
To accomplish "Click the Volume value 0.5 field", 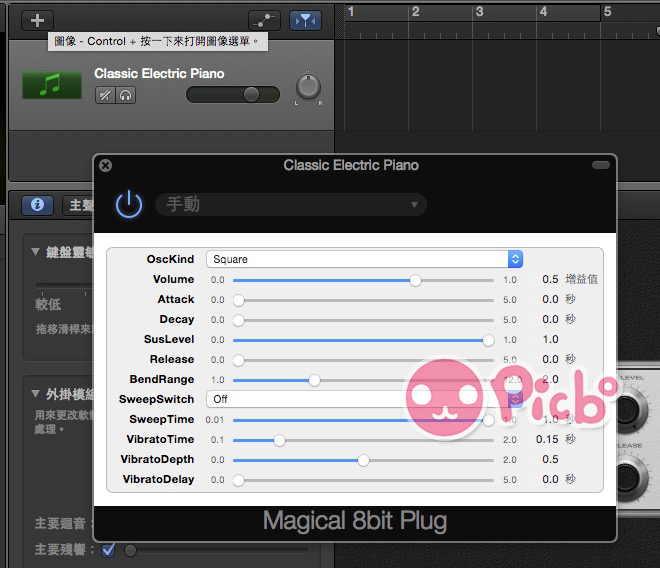I will 550,279.
